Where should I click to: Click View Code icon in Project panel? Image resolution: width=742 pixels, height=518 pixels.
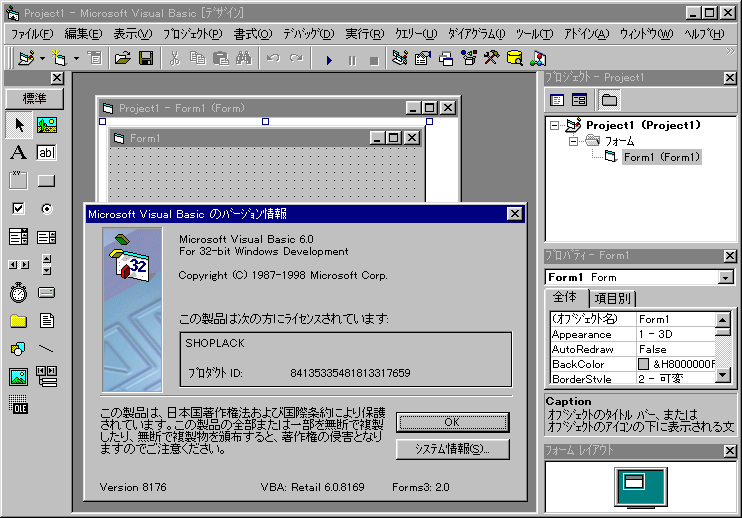(557, 100)
